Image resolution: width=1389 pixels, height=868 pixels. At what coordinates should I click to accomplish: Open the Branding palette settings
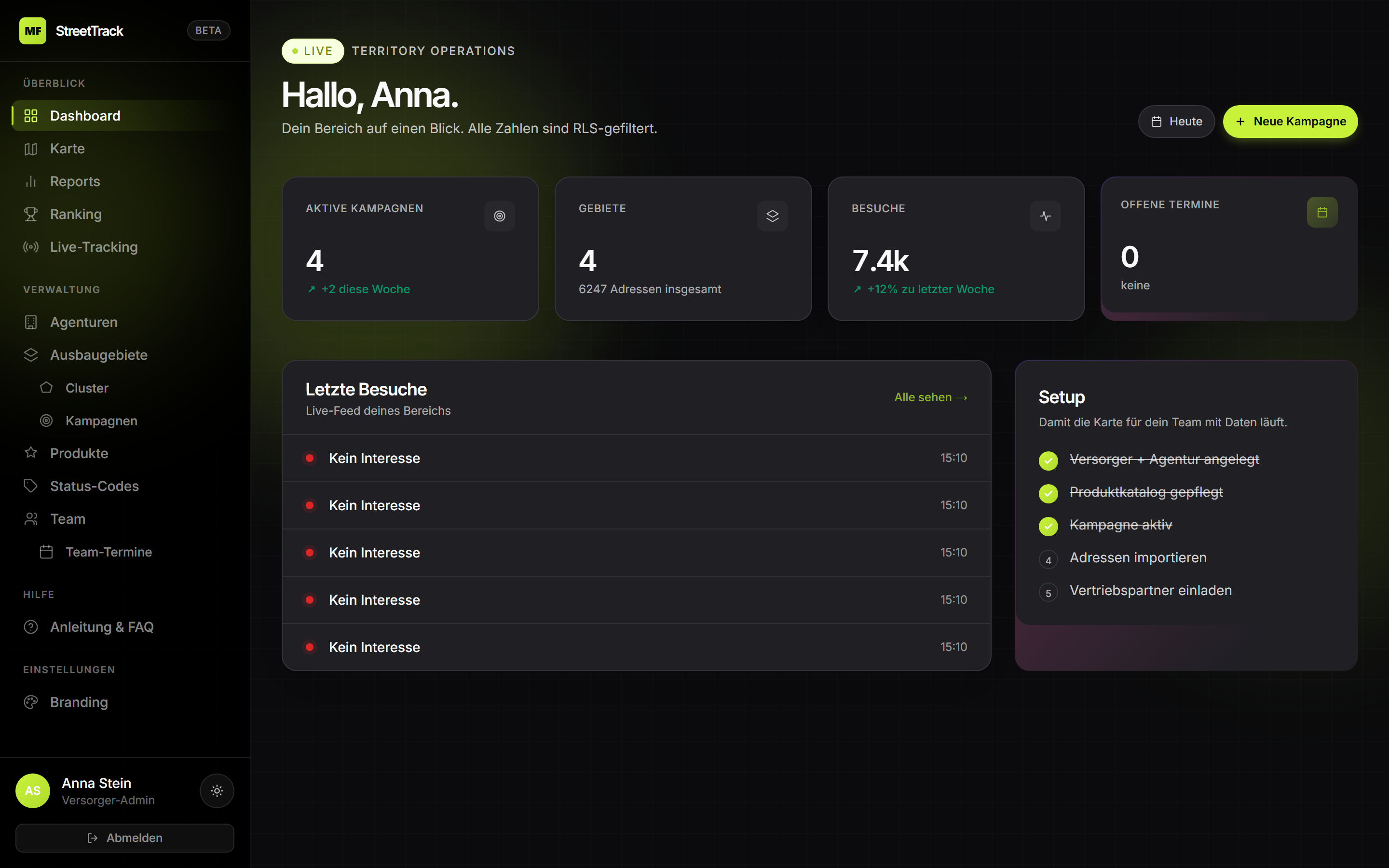click(x=79, y=702)
